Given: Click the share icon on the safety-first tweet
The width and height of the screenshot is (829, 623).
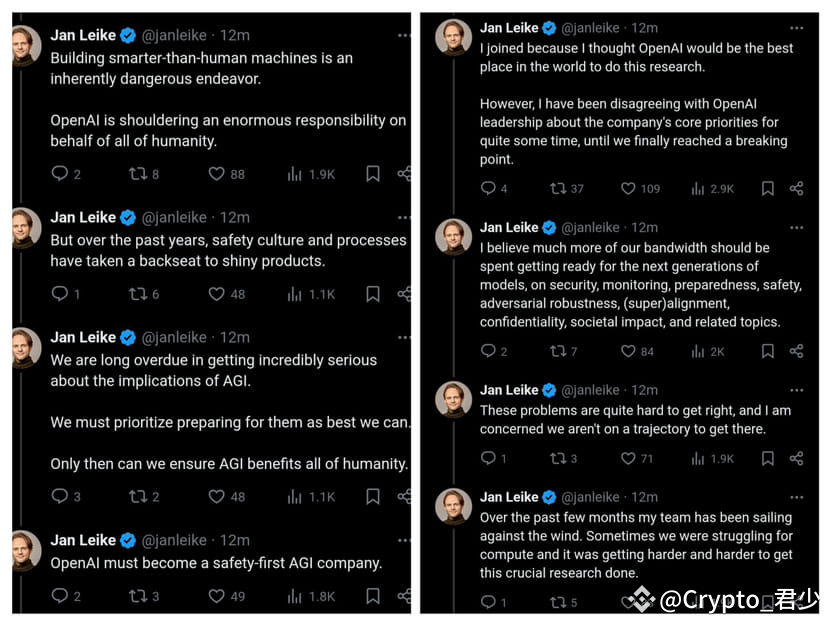Looking at the screenshot, I should [x=404, y=596].
